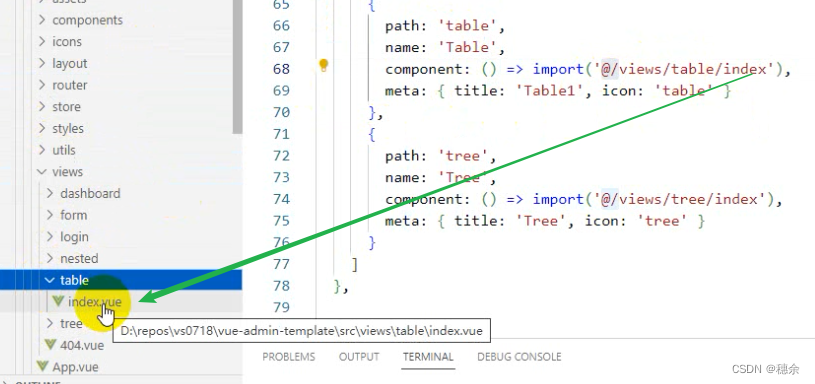815x384 pixels.
Task: Collapse the table folder chevron
Action: [x=50, y=280]
